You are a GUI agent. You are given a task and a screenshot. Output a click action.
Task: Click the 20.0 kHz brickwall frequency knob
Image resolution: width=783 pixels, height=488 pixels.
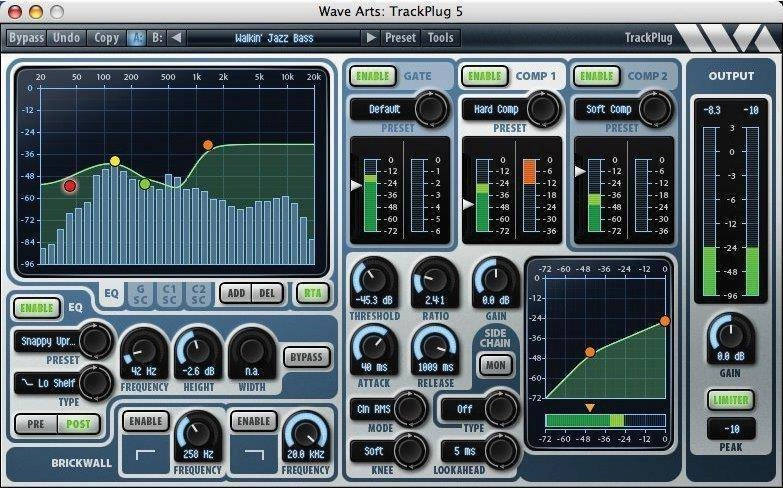[x=306, y=434]
